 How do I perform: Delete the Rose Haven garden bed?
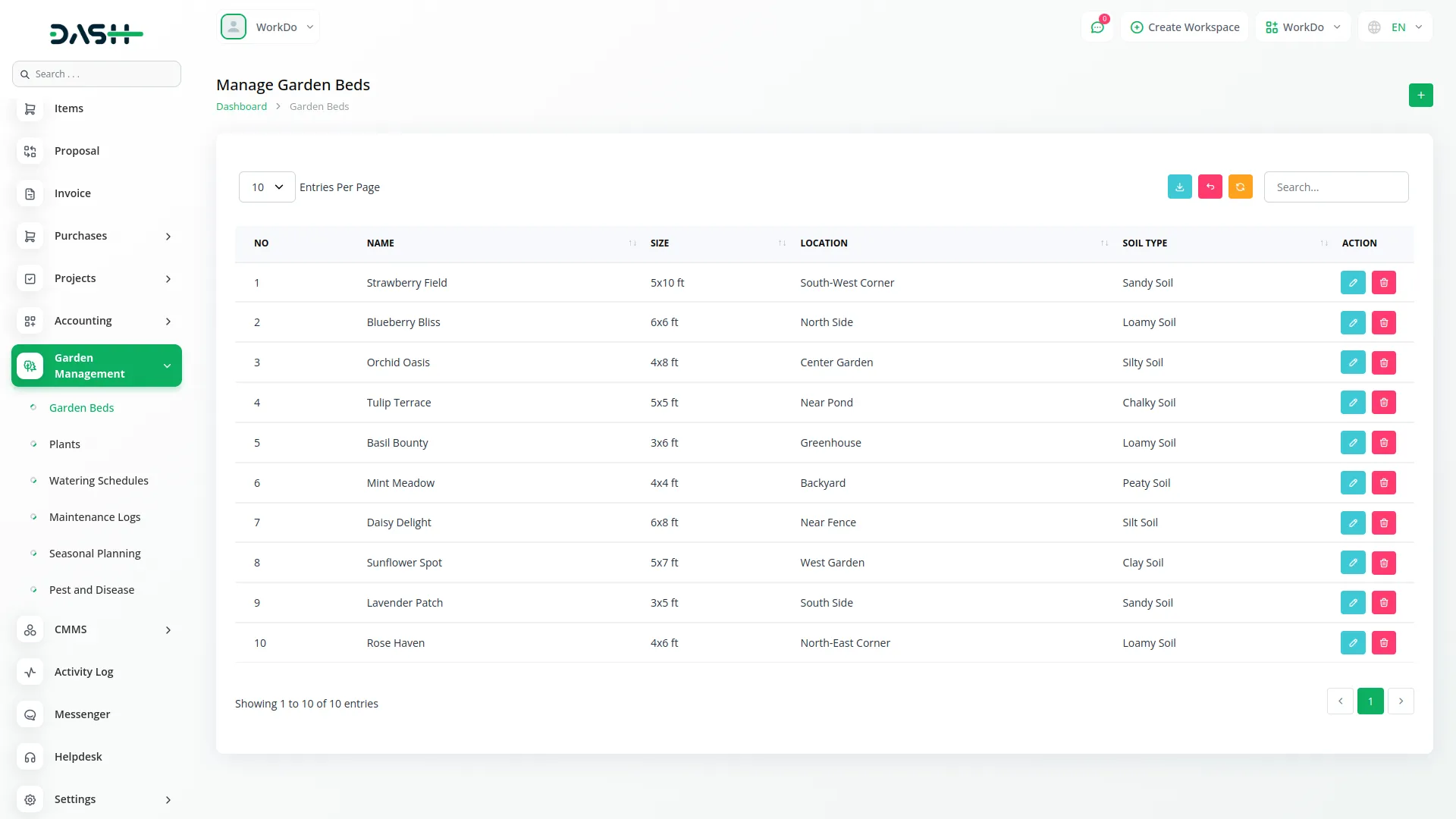tap(1383, 643)
